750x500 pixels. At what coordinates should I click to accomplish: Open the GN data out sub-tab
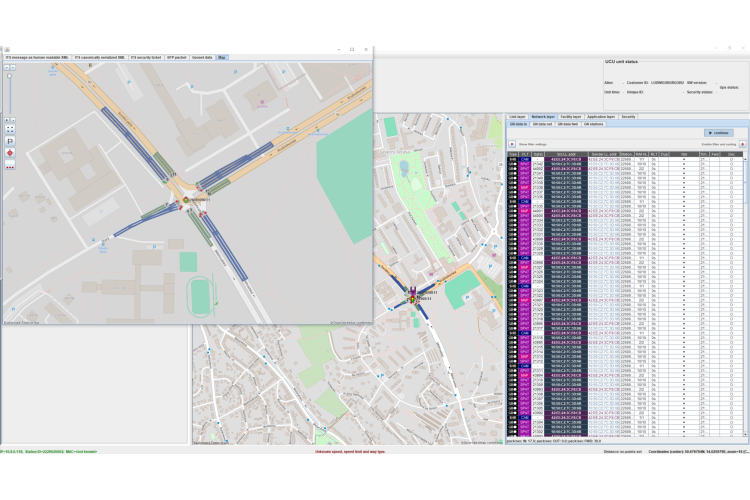pyautogui.click(x=542, y=124)
